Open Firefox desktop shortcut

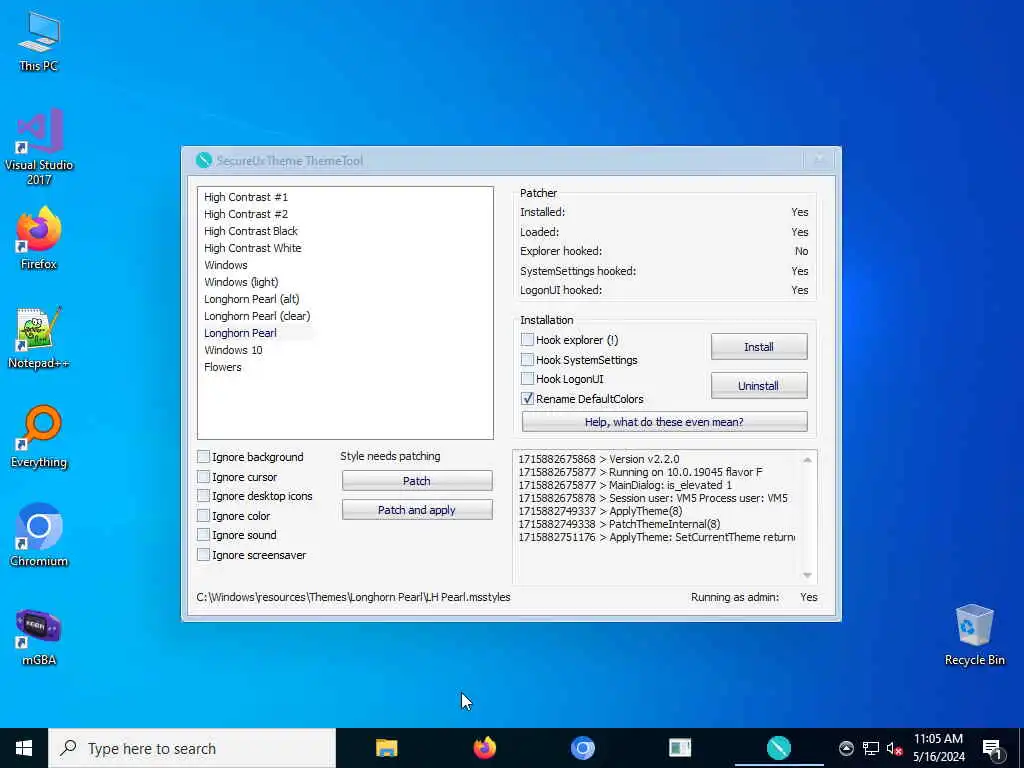39,237
